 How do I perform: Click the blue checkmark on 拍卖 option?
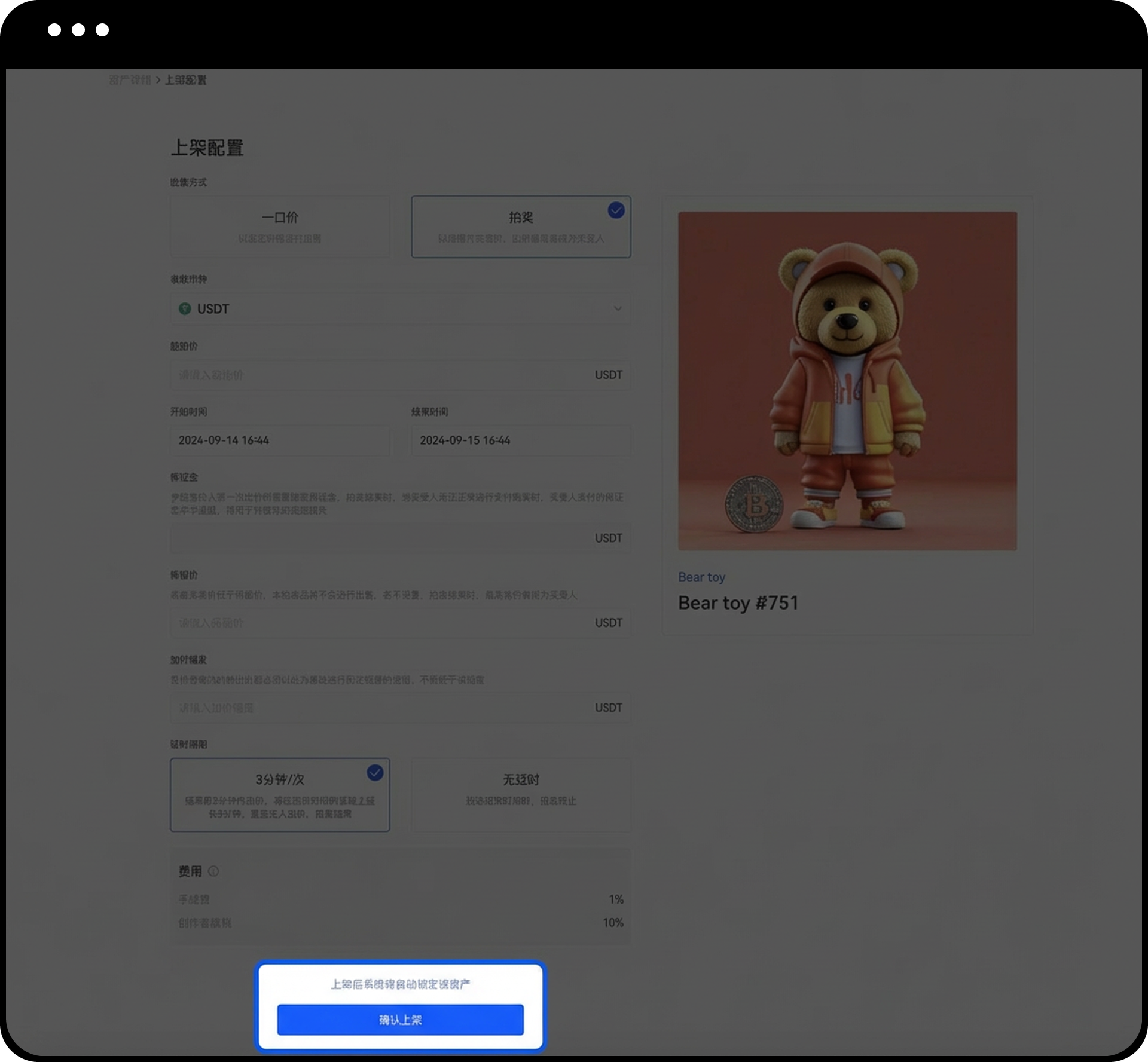tap(616, 210)
